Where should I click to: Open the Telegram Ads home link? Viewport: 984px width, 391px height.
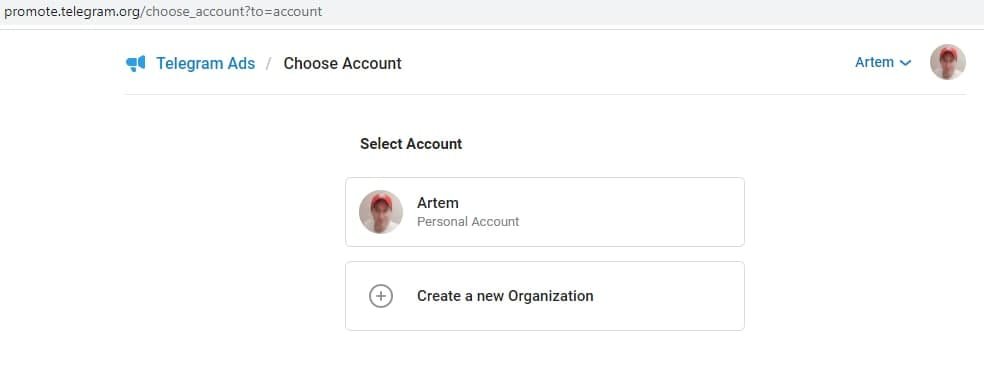click(205, 63)
